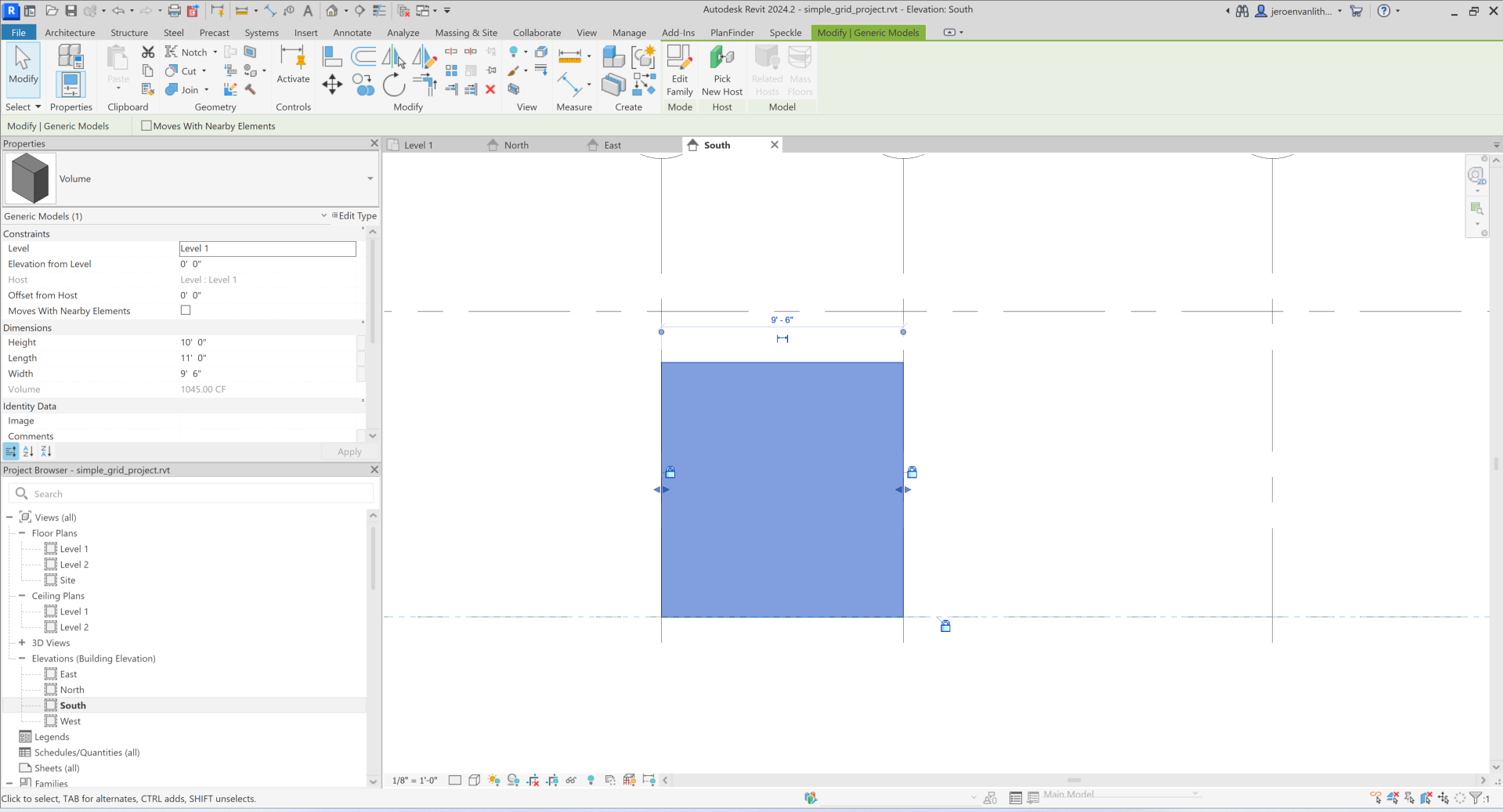The height and width of the screenshot is (812, 1503).
Task: Unlock the left alignment padlock in the view
Action: click(x=670, y=472)
